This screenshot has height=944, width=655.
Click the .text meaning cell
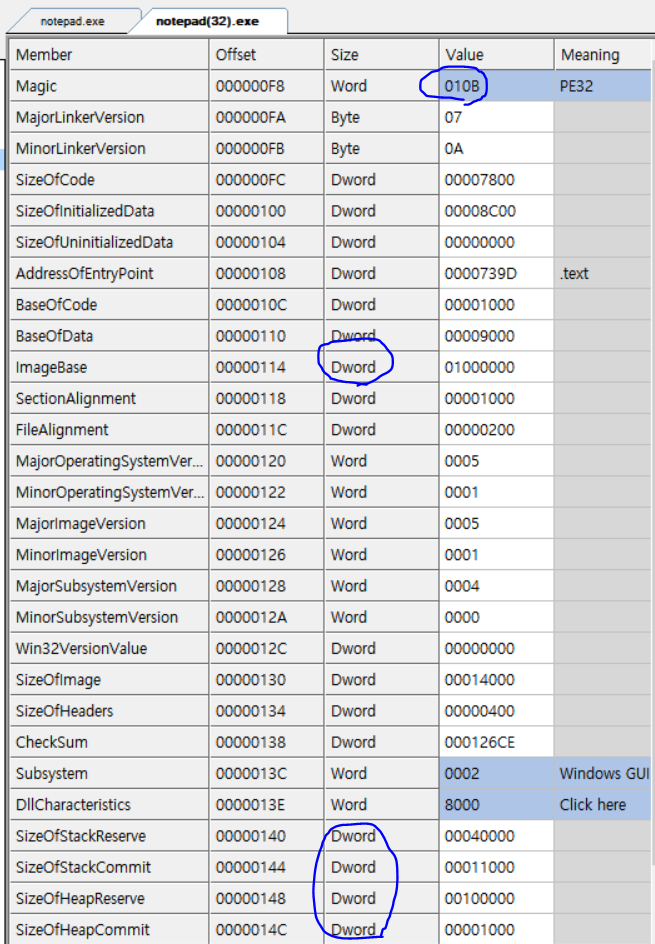(x=603, y=274)
